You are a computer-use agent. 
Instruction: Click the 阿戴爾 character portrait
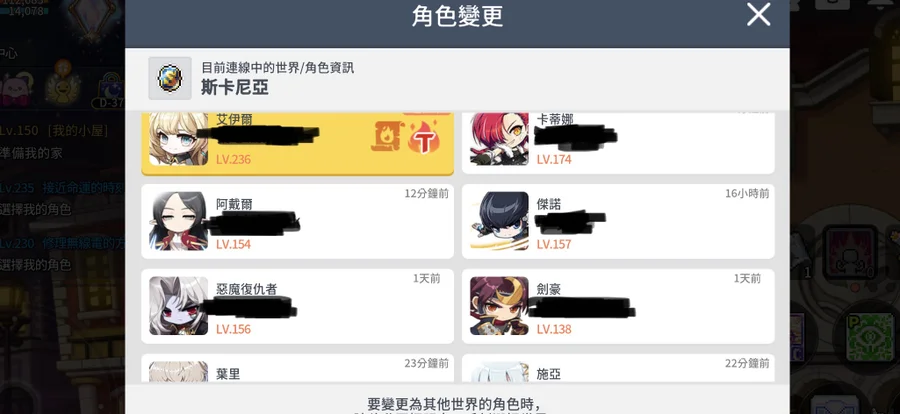point(179,221)
